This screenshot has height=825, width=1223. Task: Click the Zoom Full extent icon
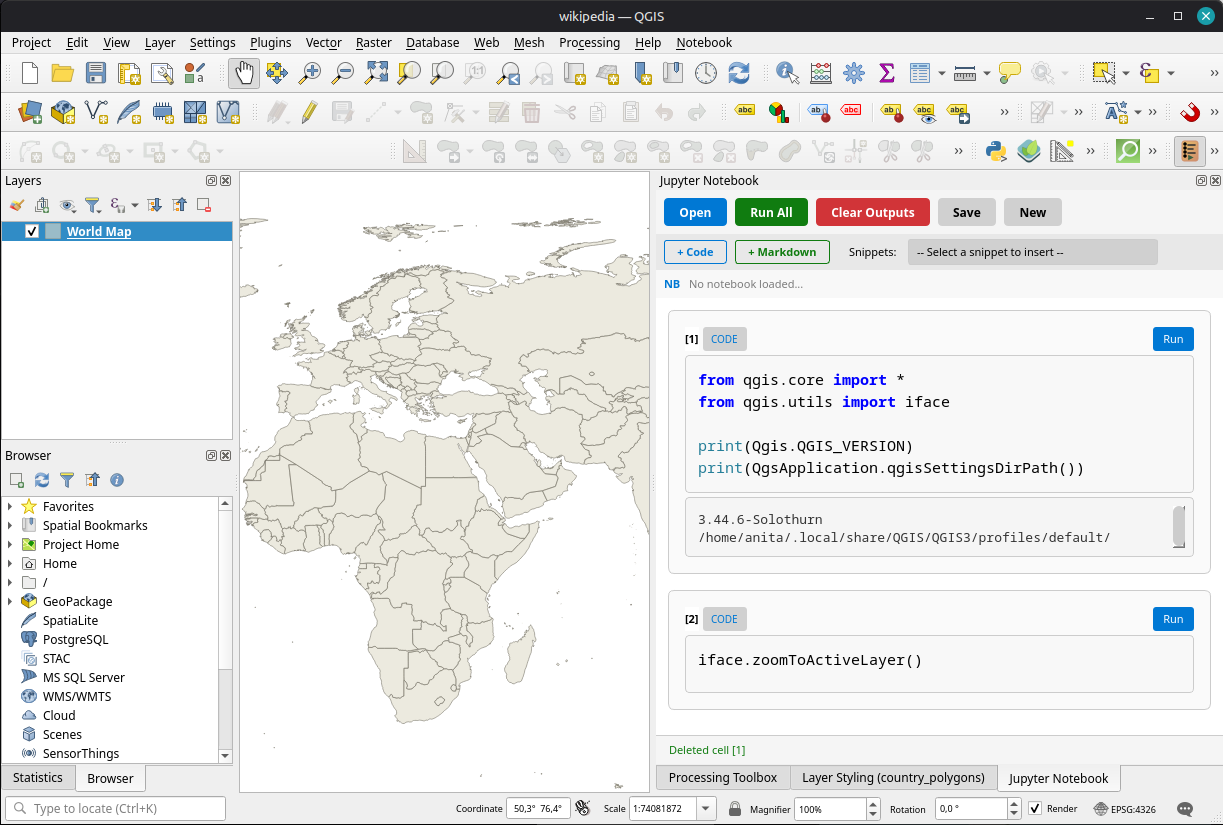click(376, 73)
